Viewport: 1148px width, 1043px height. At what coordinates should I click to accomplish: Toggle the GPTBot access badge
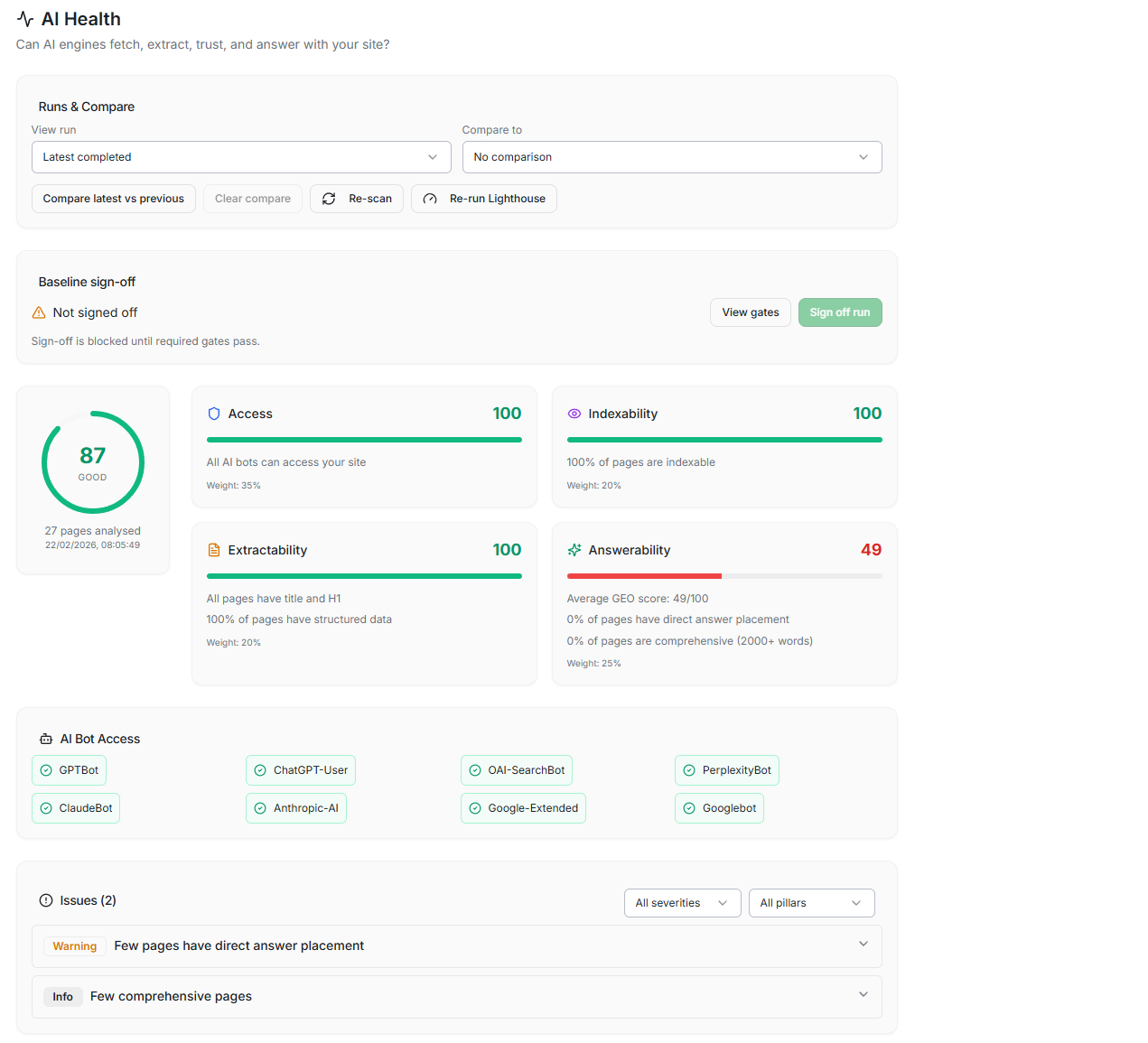[69, 769]
